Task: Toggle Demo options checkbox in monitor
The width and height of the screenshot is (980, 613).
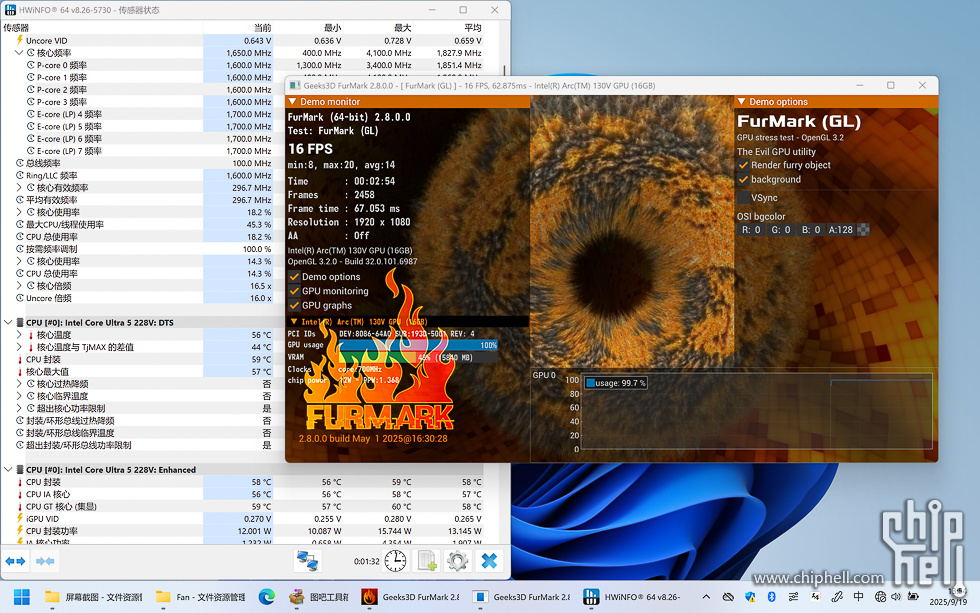Action: pos(294,276)
